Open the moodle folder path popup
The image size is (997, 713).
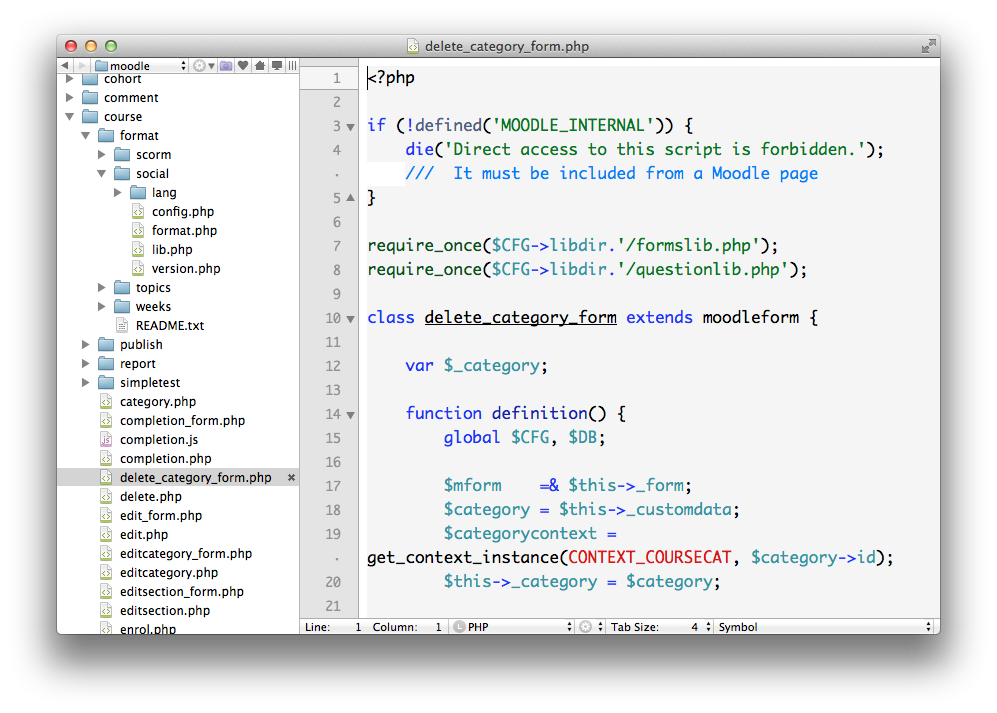click(x=141, y=66)
